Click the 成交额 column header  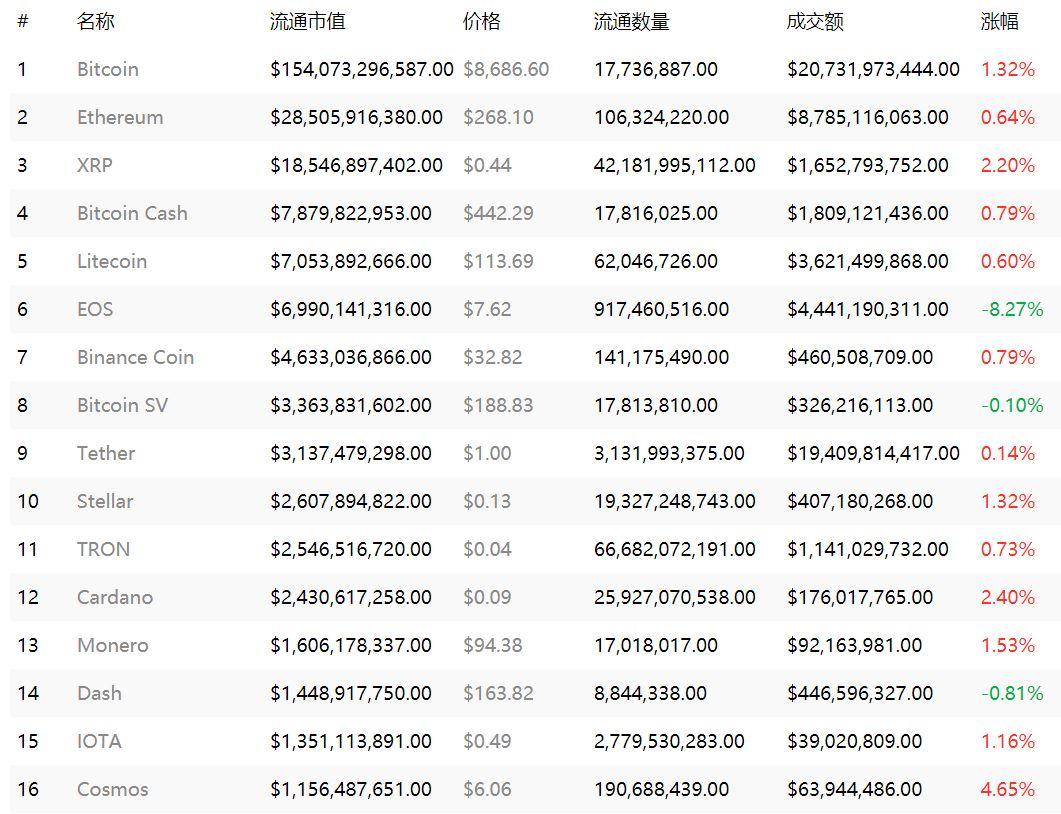pos(815,22)
